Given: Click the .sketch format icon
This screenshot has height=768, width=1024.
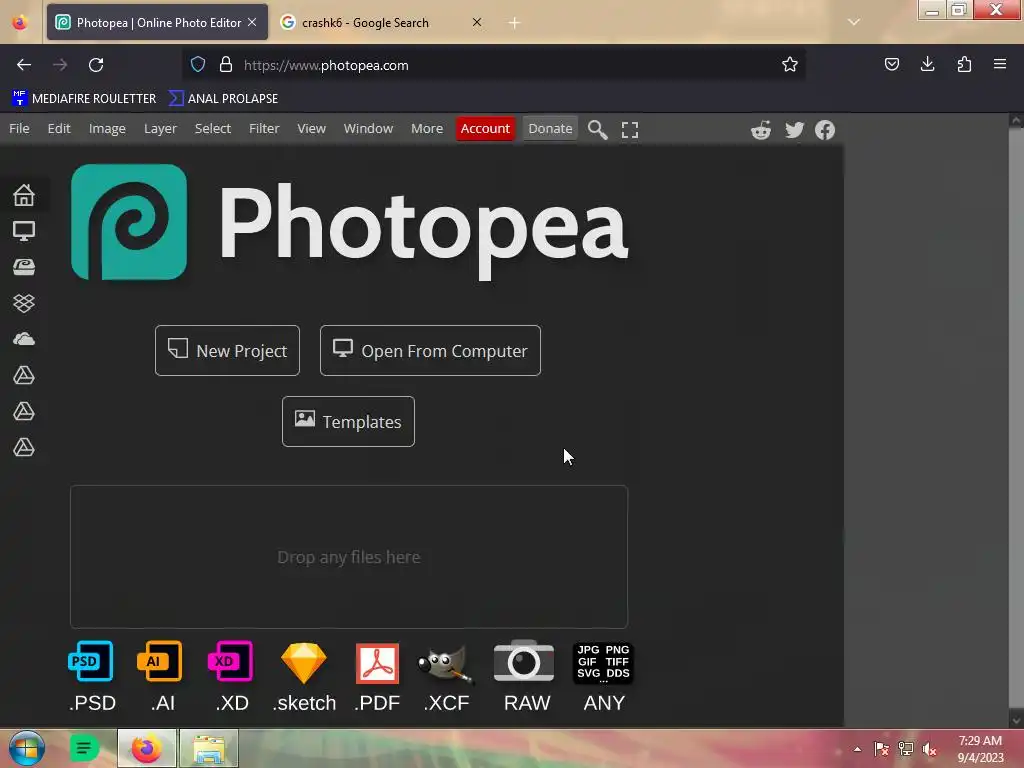Looking at the screenshot, I should 304,662.
